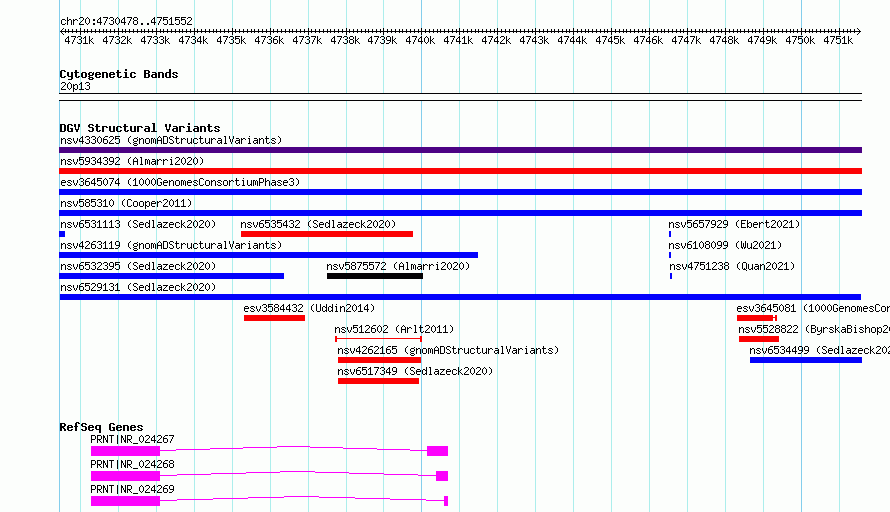Select the nsv6531113 Sedlazeck2020 variant label

coord(138,224)
